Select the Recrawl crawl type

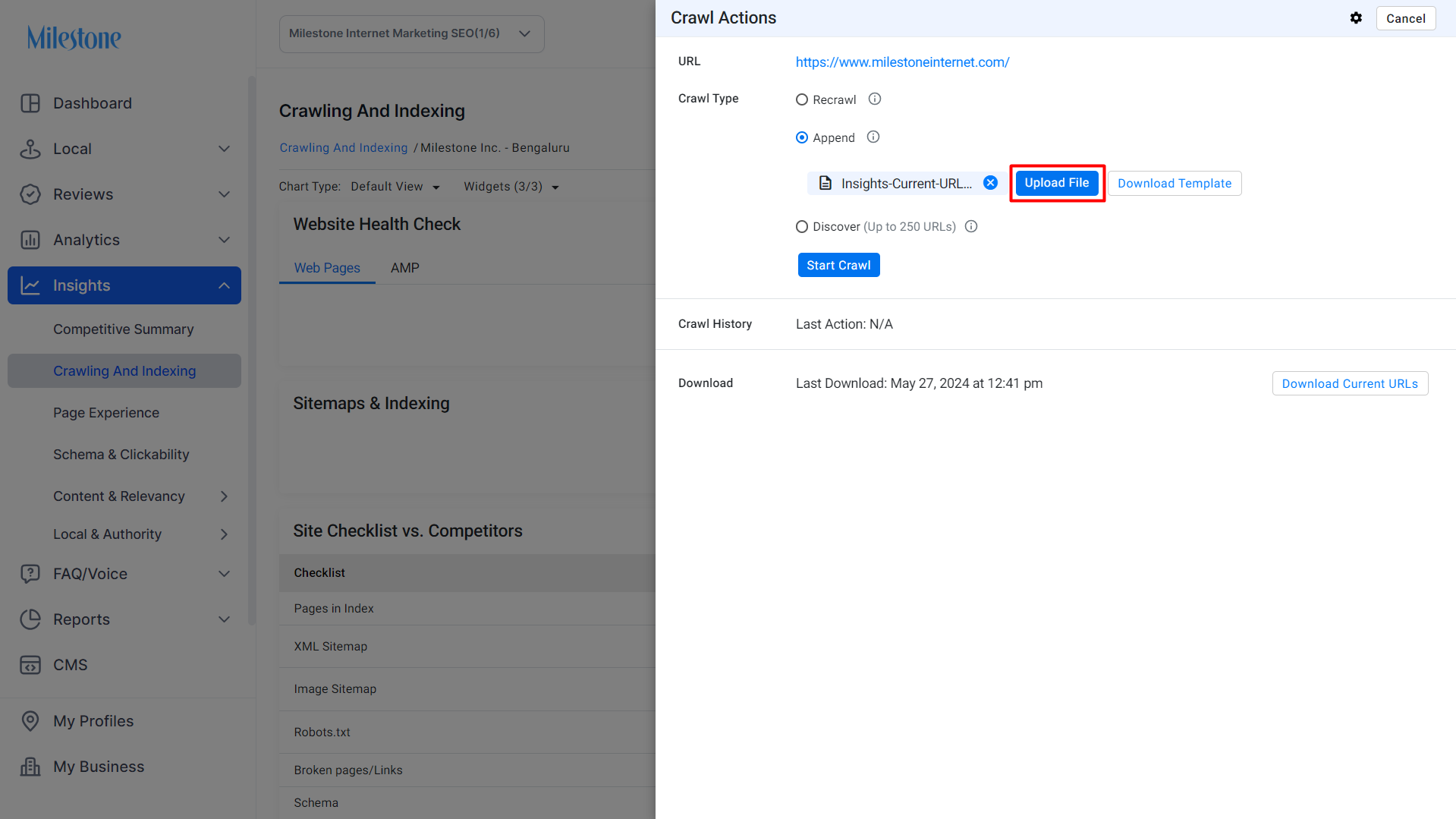[x=802, y=99]
